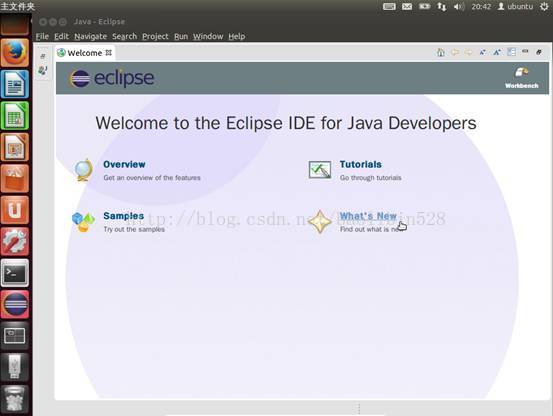Click the Overview globe icon
The height and width of the screenshot is (416, 553).
point(84,170)
